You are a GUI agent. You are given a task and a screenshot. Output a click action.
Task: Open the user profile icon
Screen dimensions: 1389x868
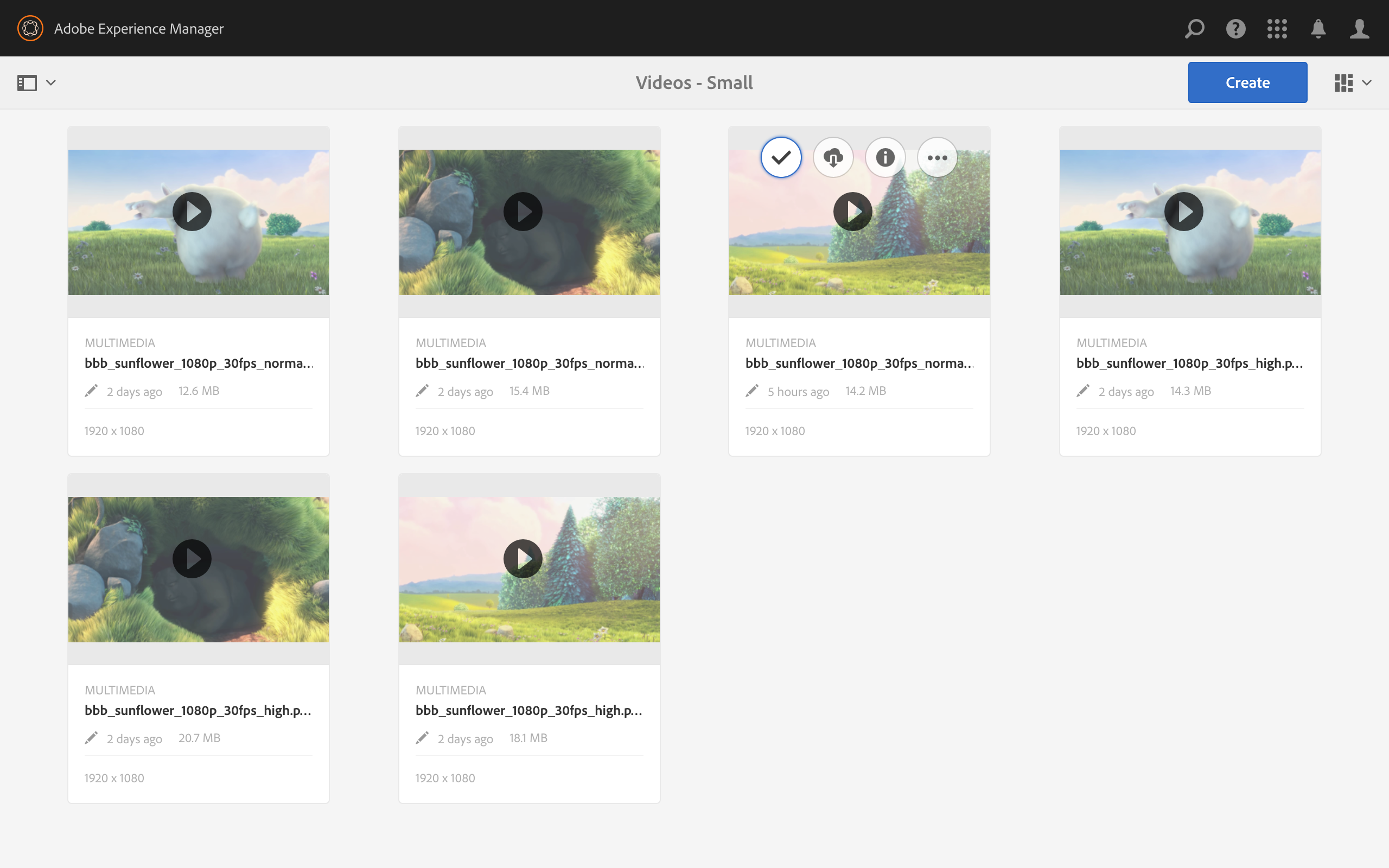tap(1359, 28)
